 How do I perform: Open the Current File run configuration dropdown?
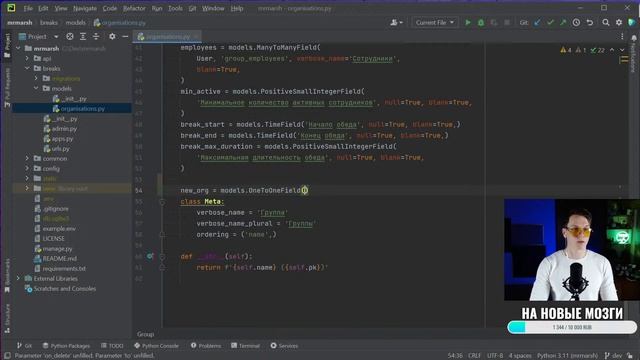point(434,22)
